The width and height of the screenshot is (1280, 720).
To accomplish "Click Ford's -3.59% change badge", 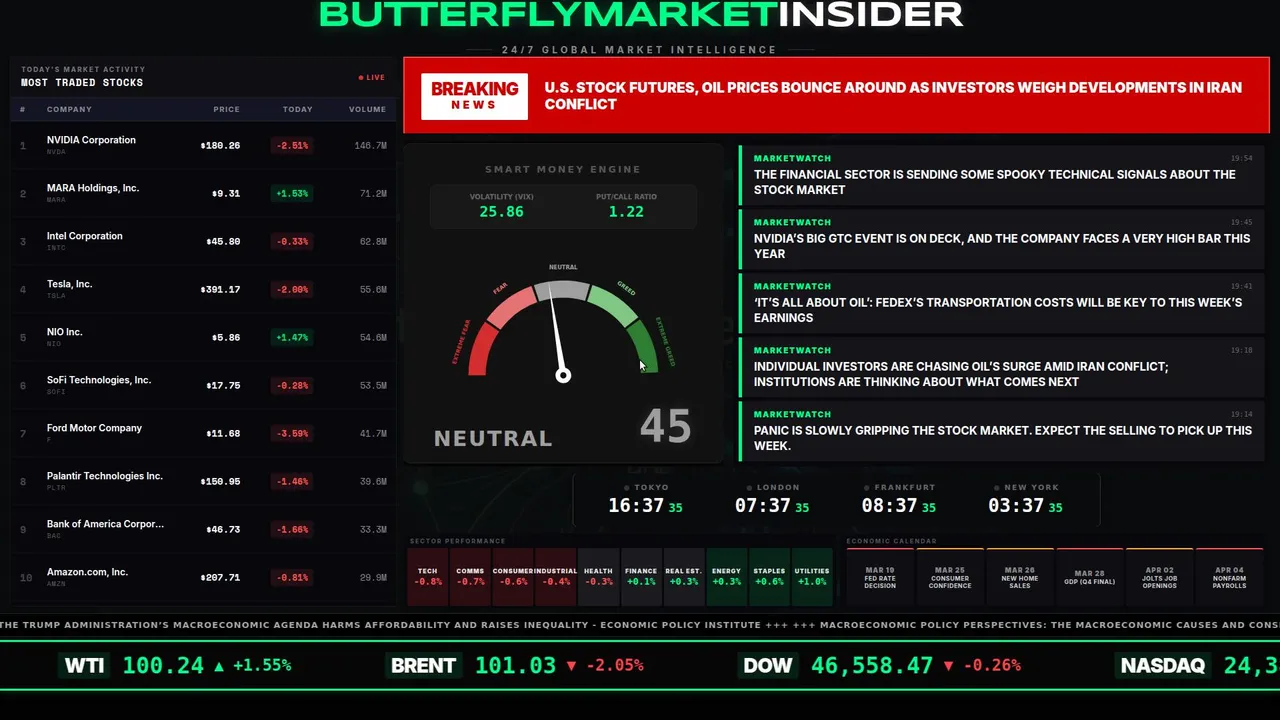I will tap(292, 433).
